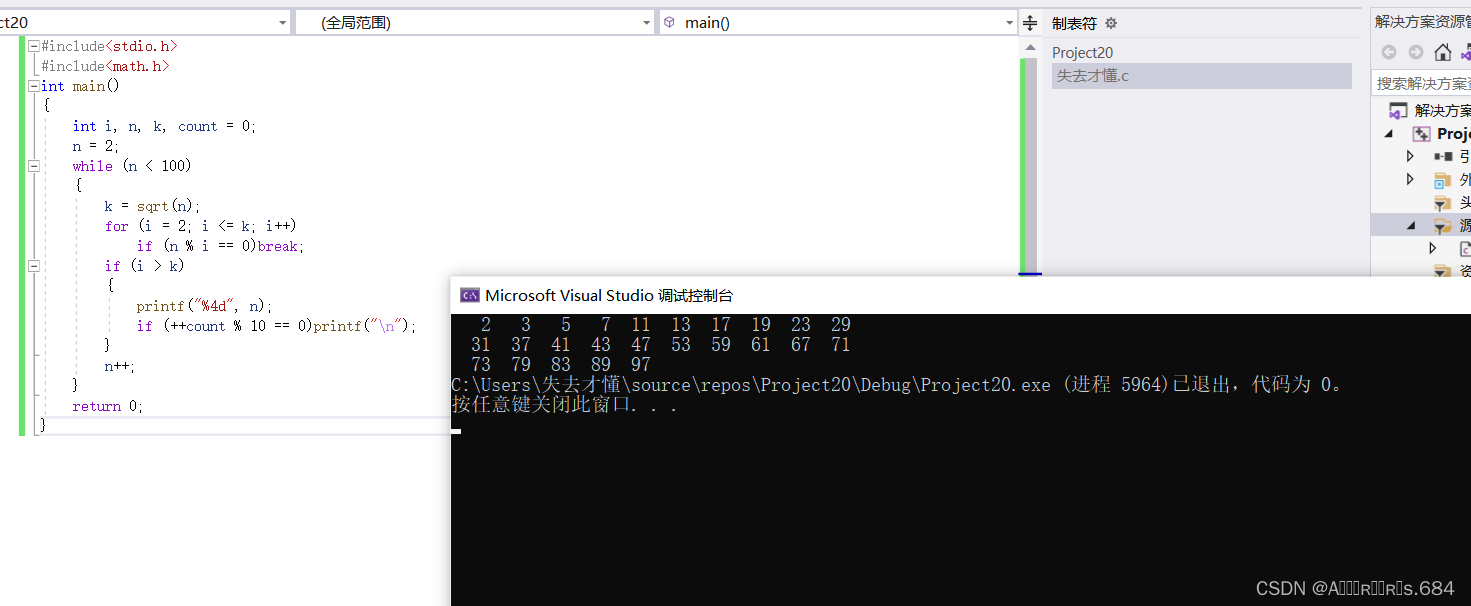Click the resource files filter folder icon
This screenshot has width=1471, height=606.
pos(1443,271)
